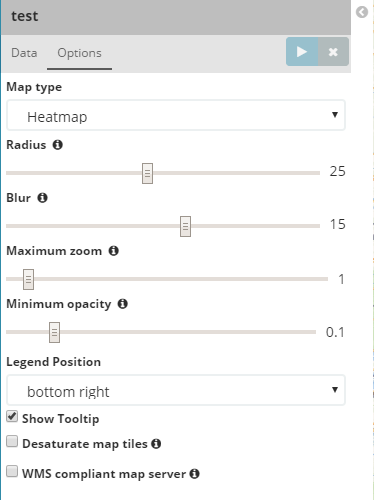This screenshot has height=500, width=374.
Task: Enable Desaturate map tiles checkbox
Action: click(x=12, y=441)
